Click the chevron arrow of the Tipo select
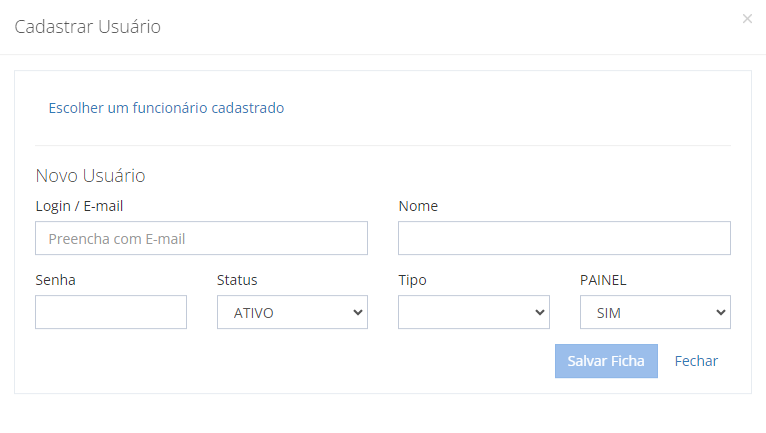The height and width of the screenshot is (433, 766). pyautogui.click(x=539, y=312)
